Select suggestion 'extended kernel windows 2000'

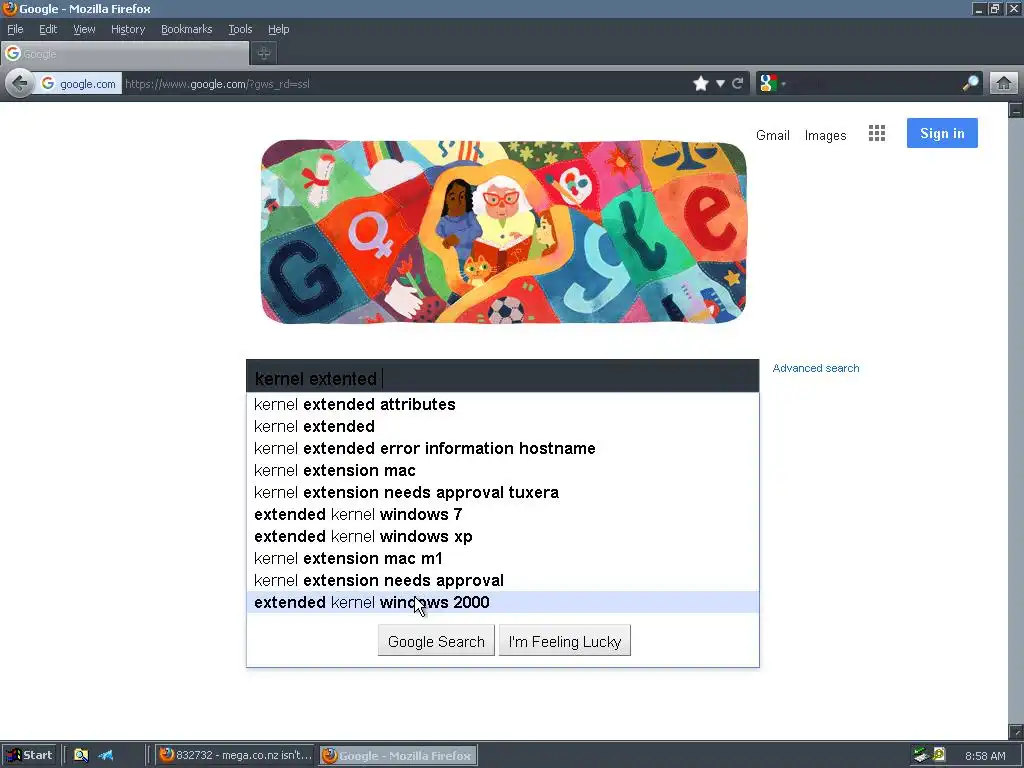click(x=502, y=602)
